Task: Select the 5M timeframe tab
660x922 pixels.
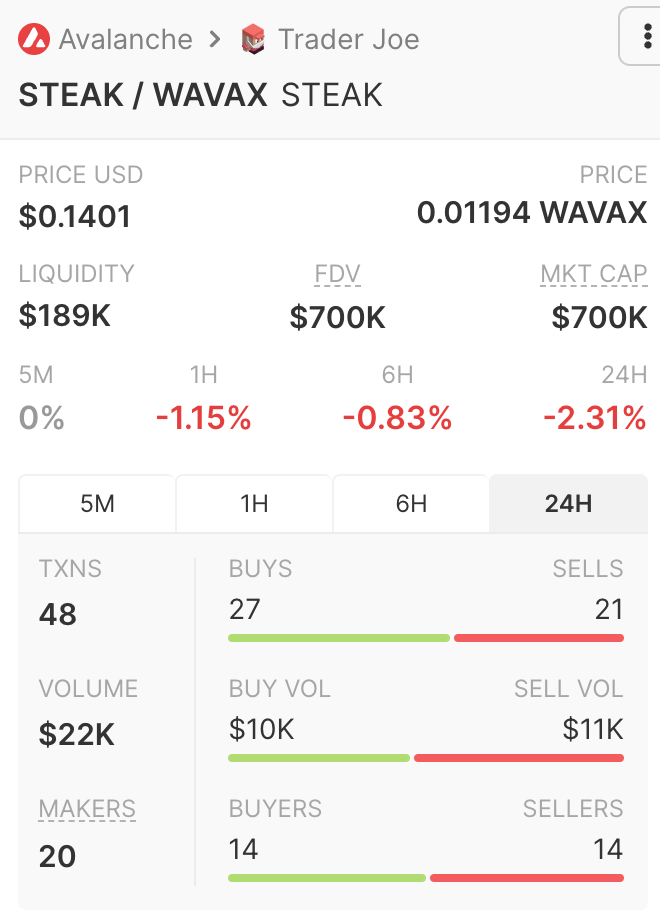Action: pos(97,504)
